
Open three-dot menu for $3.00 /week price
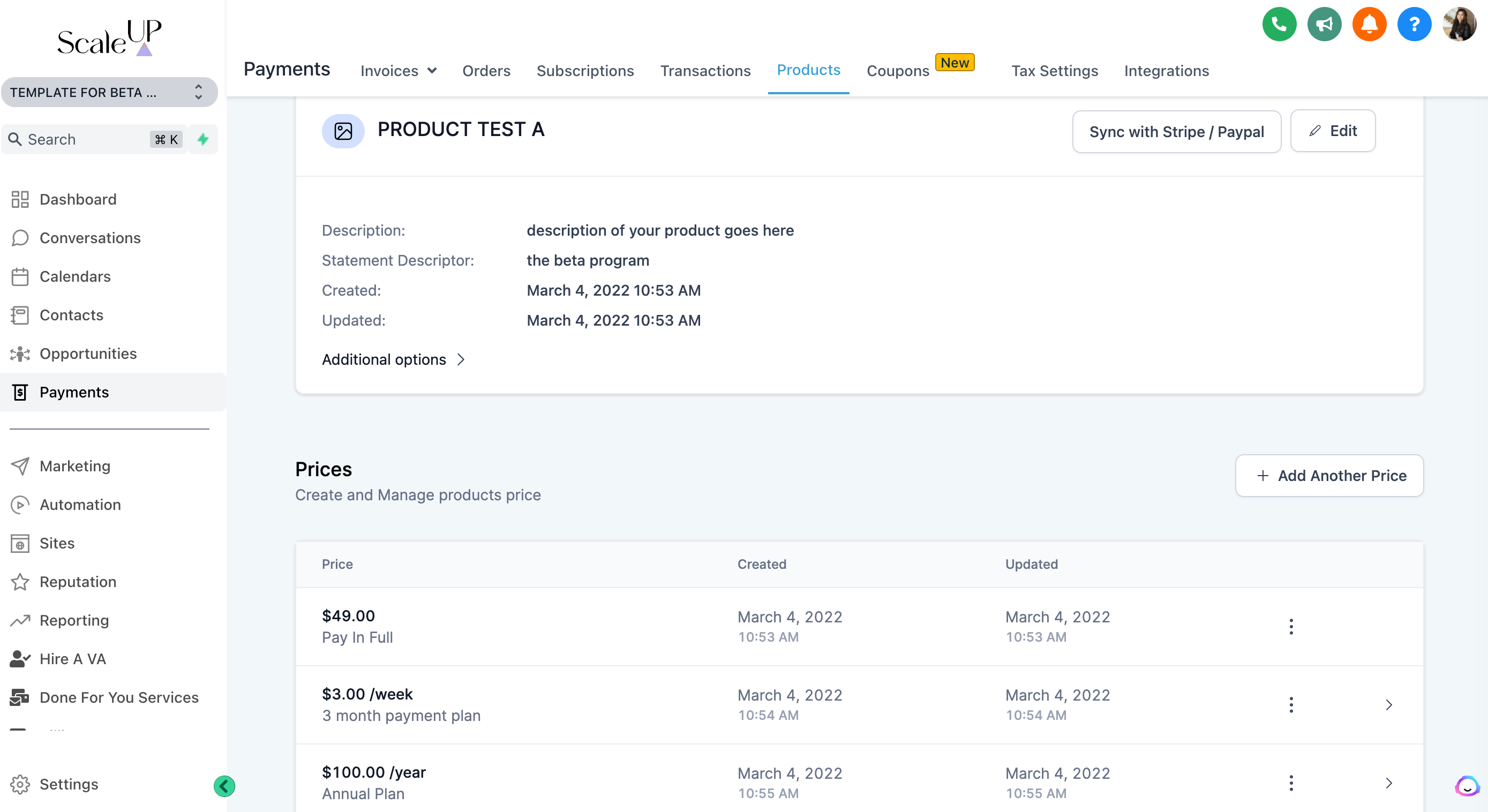tap(1291, 704)
